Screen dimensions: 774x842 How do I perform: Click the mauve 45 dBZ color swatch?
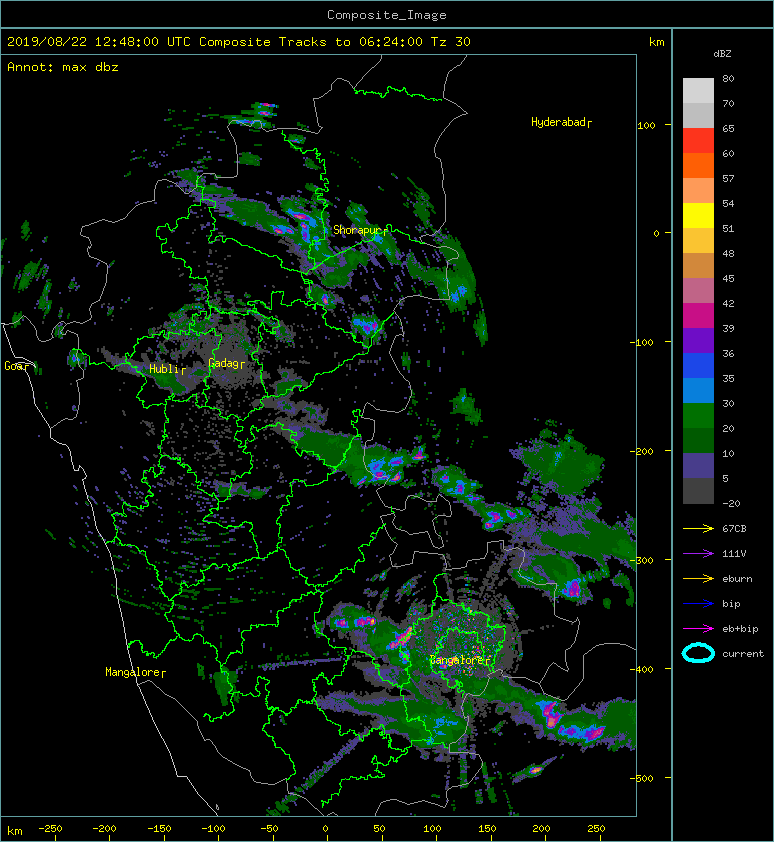pyautogui.click(x=698, y=291)
